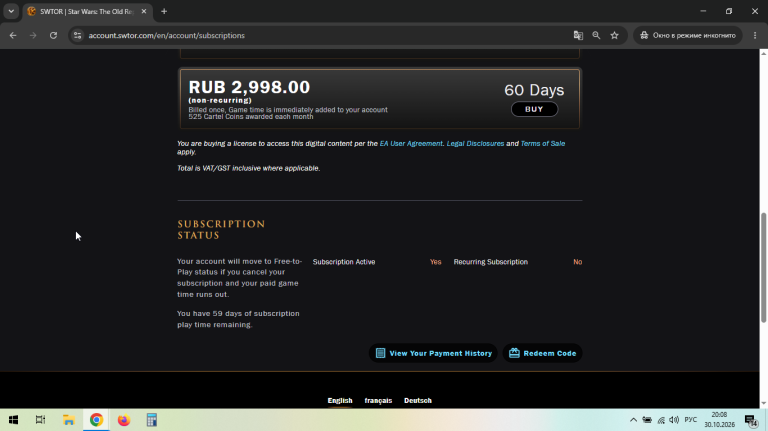Open the Legal Disclosures link
Image resolution: width=768 pixels, height=431 pixels.
click(x=475, y=144)
